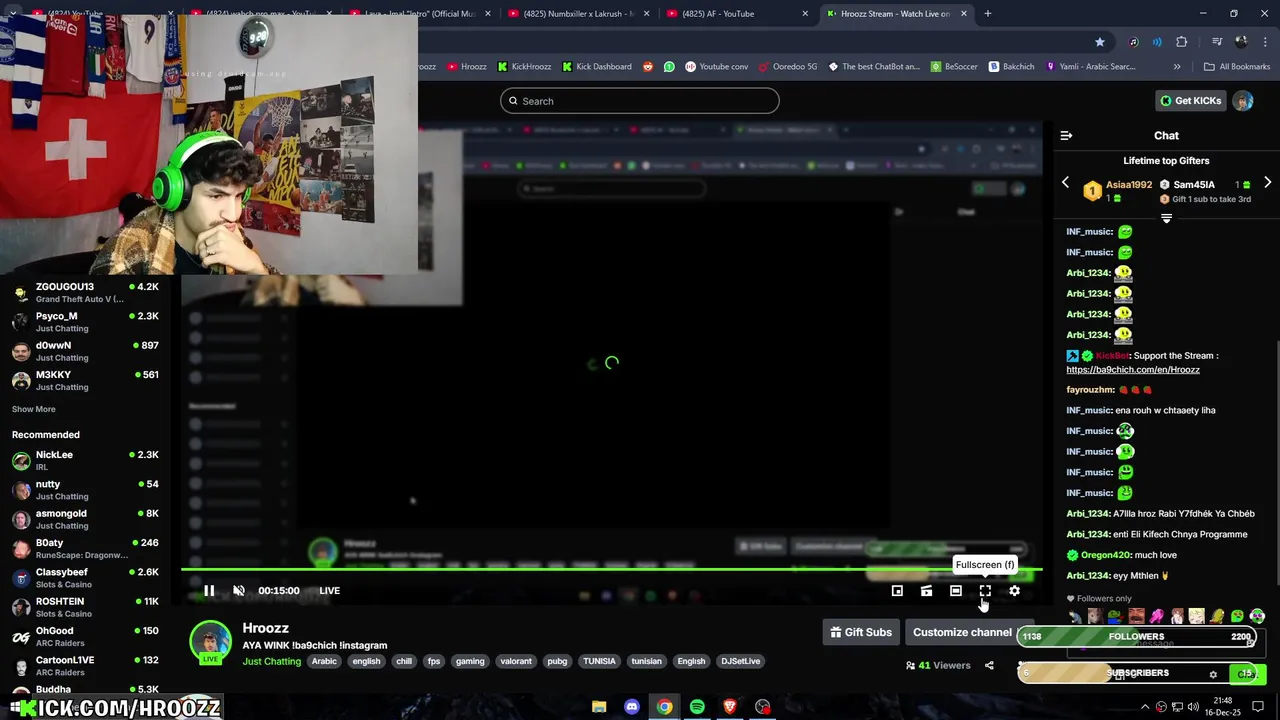Click Gift Subs button

click(861, 632)
